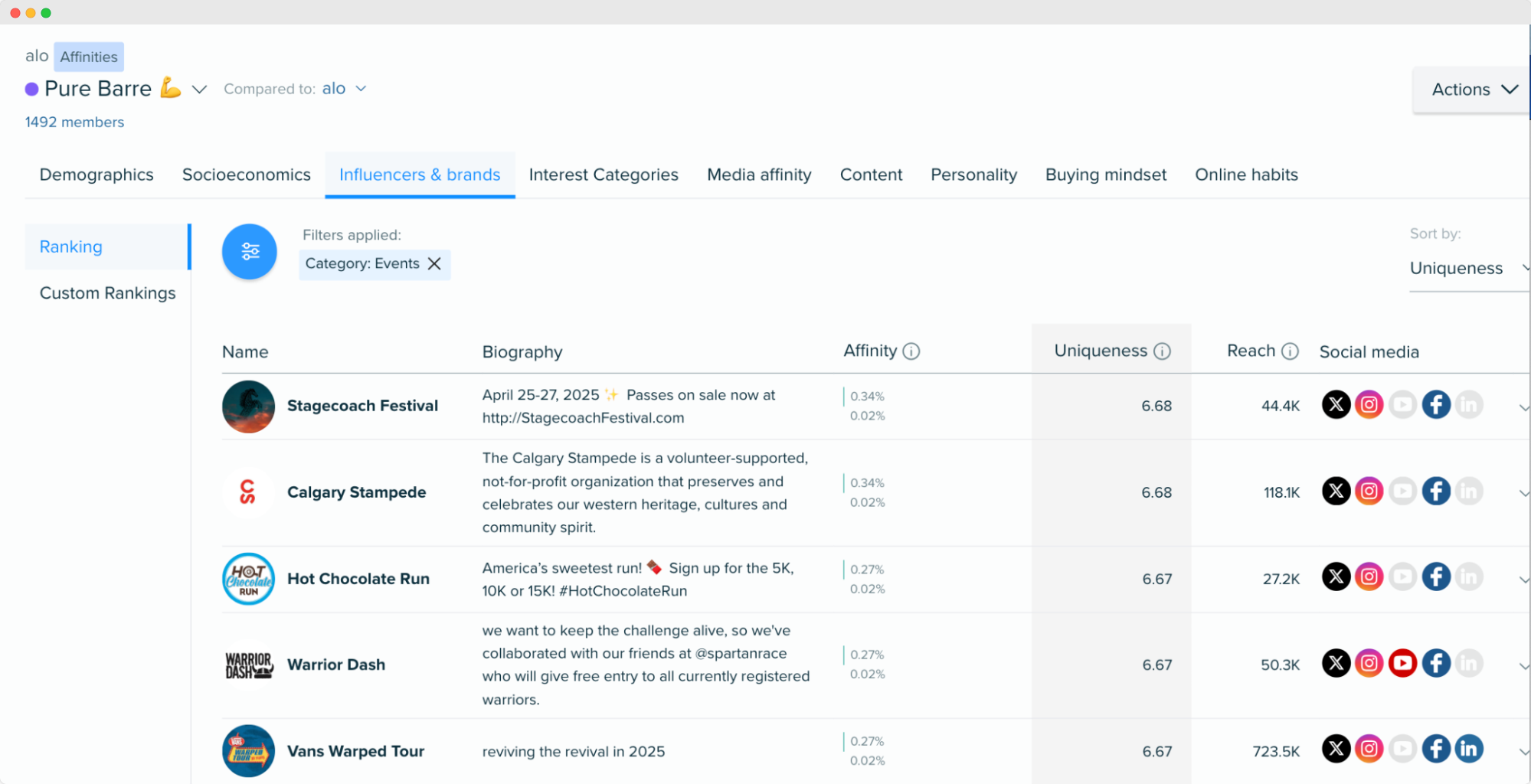Click the Affinities badge
The height and width of the screenshot is (784, 1531).
tap(89, 57)
